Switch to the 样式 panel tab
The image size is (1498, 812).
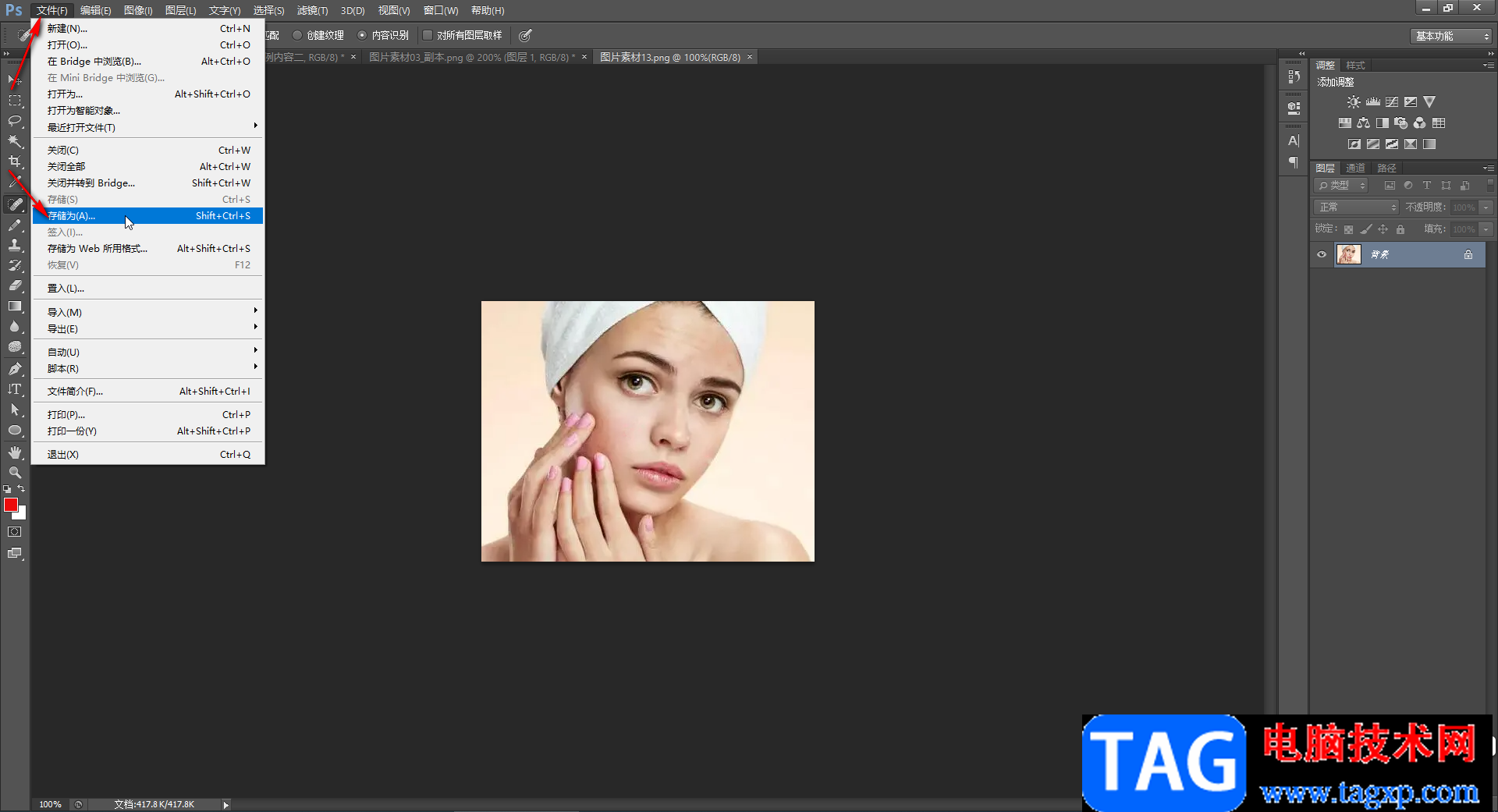1355,66
